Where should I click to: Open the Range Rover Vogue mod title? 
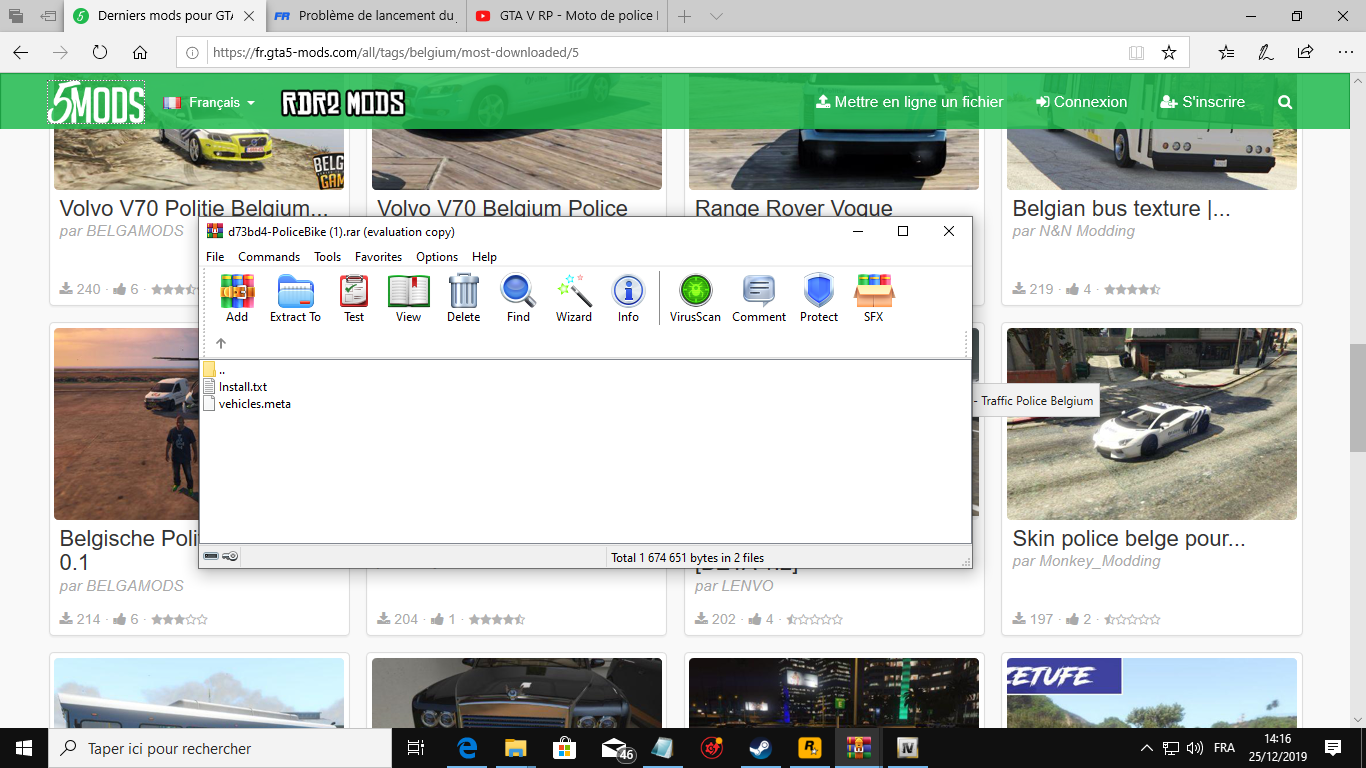(x=794, y=208)
